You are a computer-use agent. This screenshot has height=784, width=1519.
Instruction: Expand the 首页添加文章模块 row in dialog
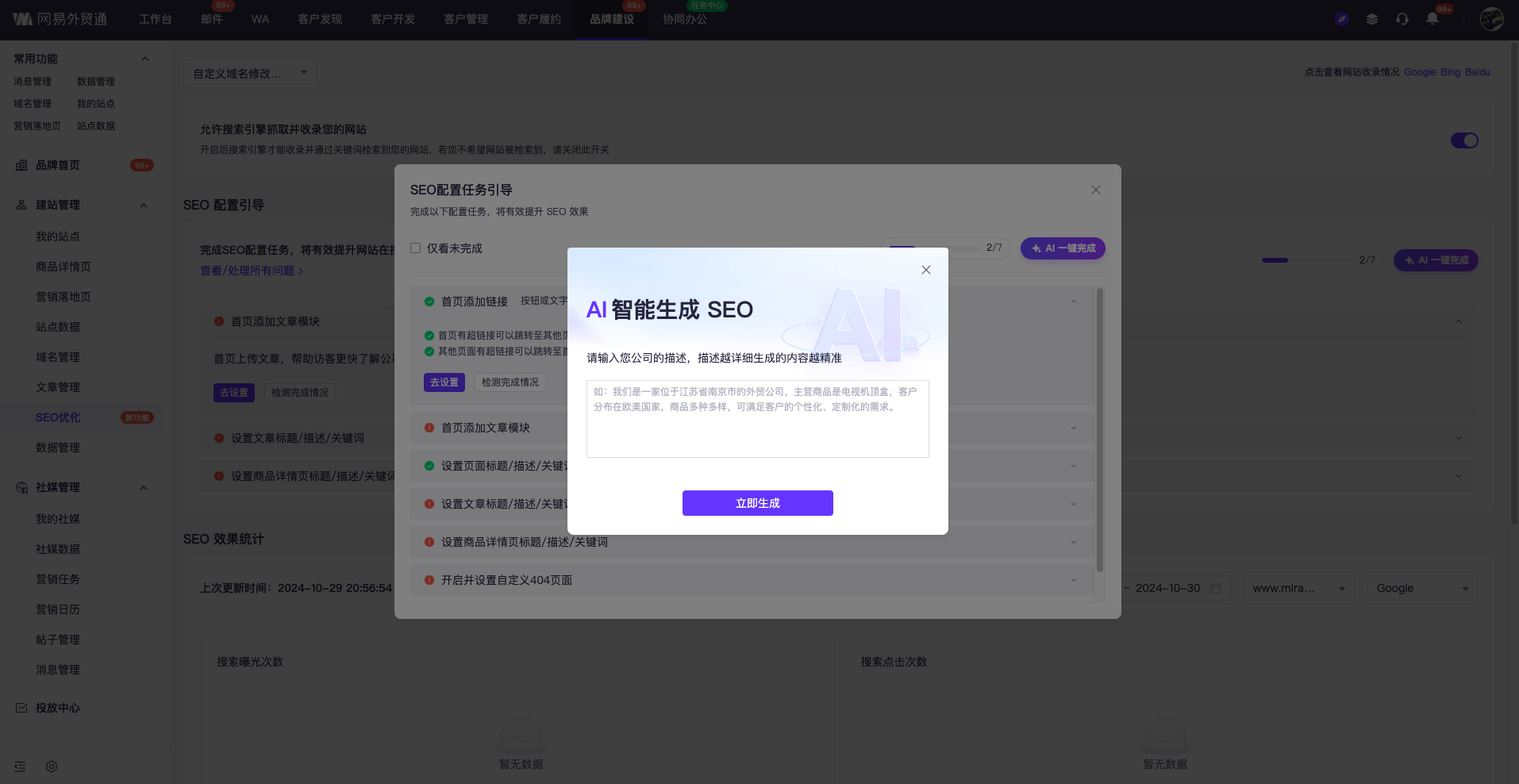pyautogui.click(x=1073, y=428)
